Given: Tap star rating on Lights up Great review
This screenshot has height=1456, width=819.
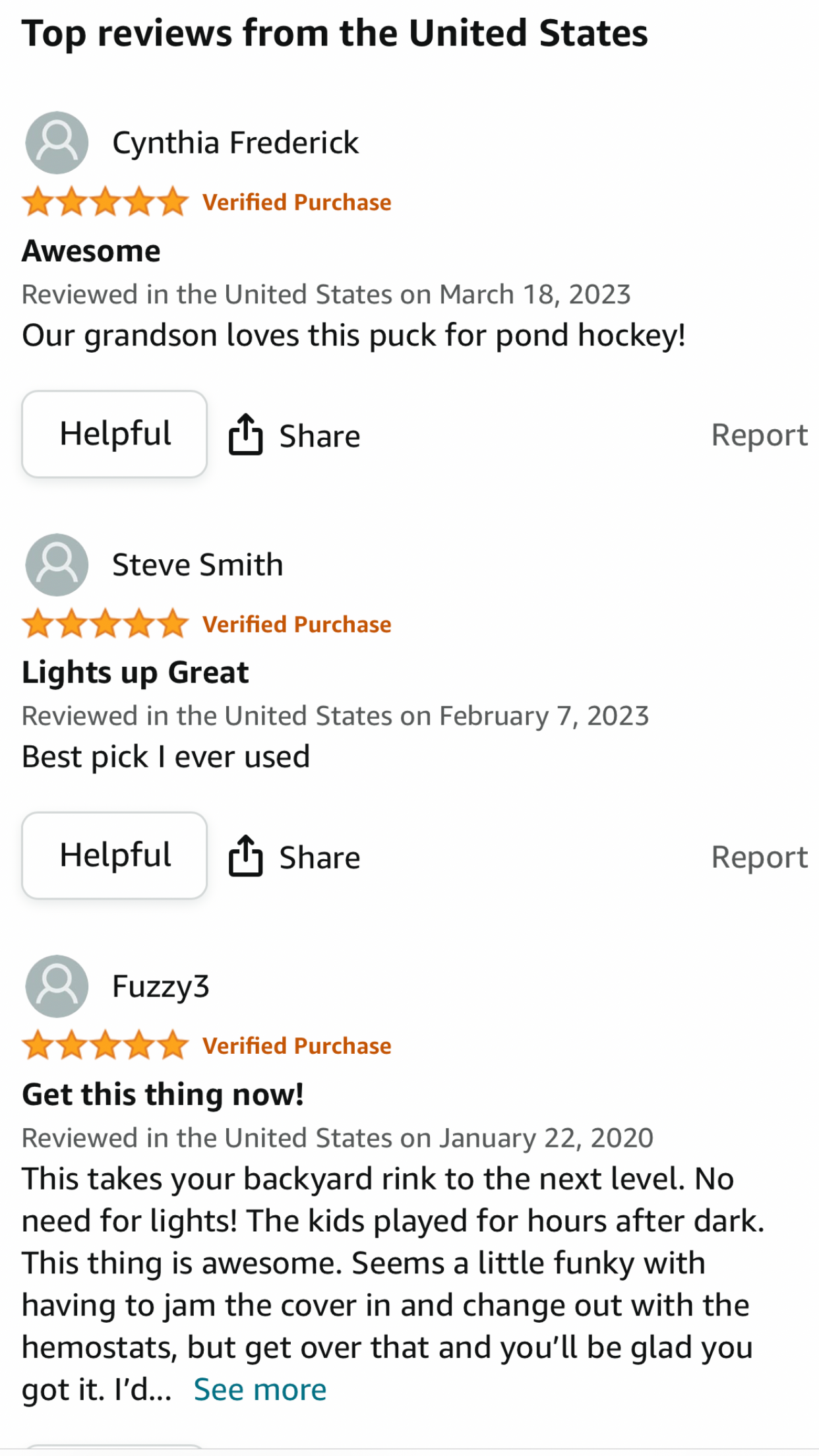Looking at the screenshot, I should (x=106, y=624).
